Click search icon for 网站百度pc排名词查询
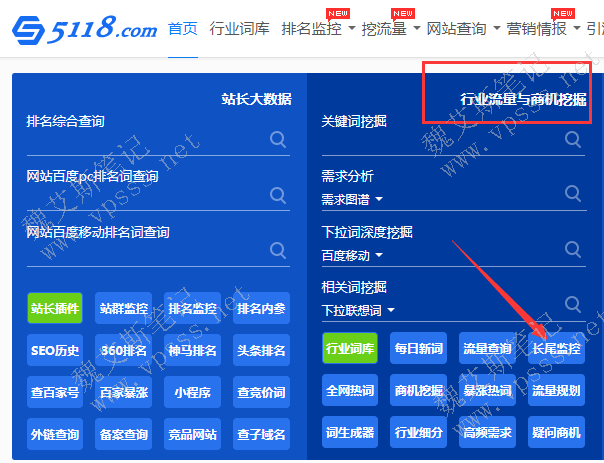This screenshot has width=604, height=463. click(x=278, y=195)
